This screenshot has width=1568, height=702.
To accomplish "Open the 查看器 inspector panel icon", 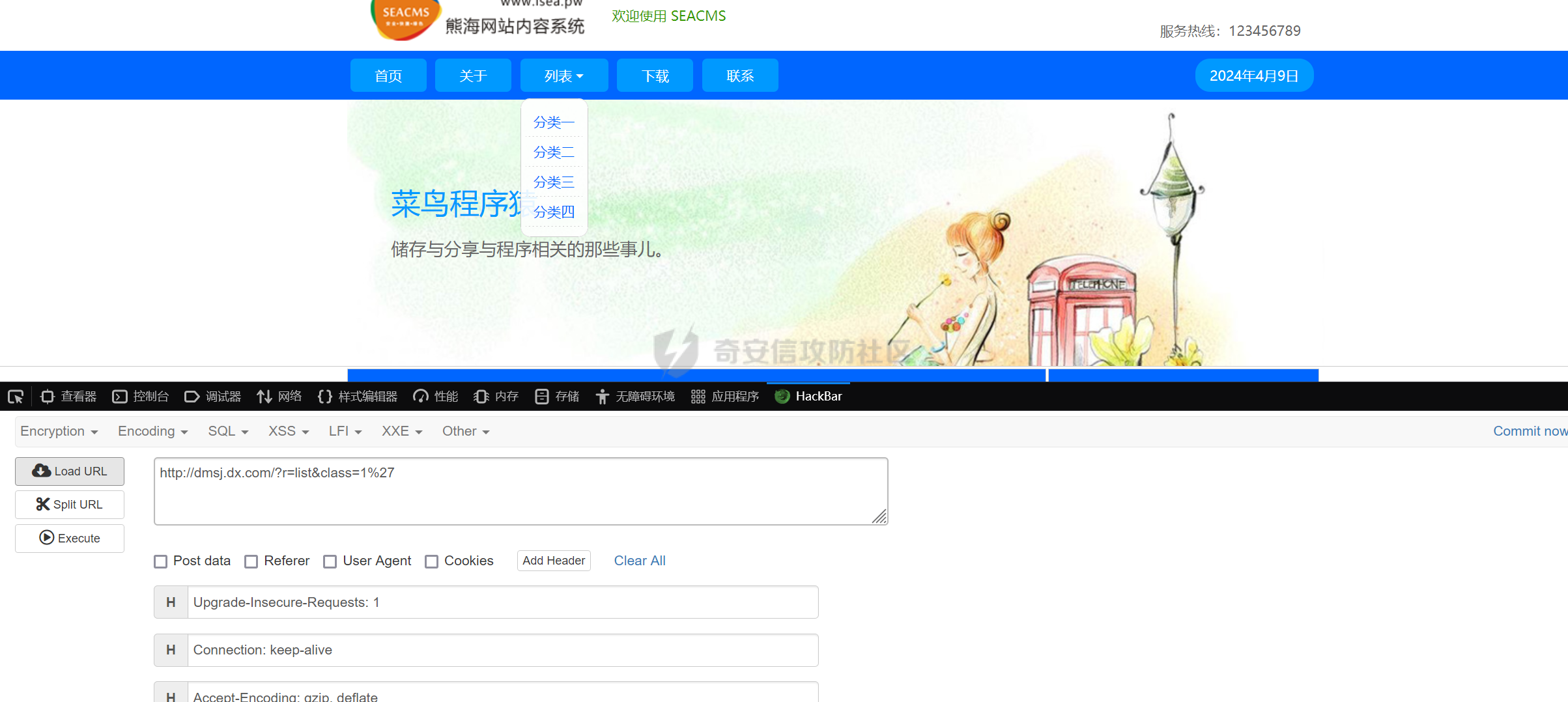I will click(47, 397).
